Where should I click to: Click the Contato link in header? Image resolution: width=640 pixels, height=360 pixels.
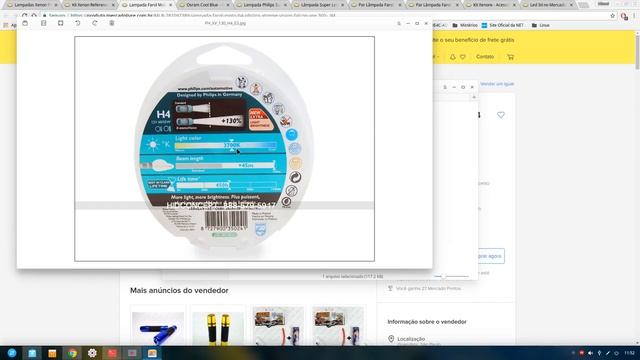[x=485, y=57]
